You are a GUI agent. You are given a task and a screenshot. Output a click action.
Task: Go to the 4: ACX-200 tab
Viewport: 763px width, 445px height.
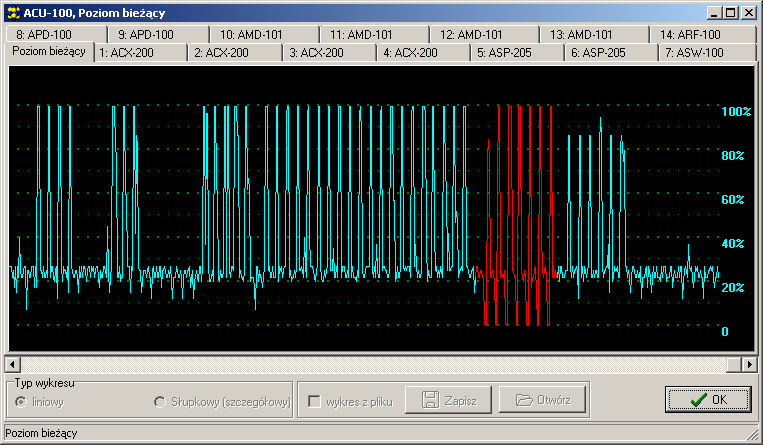pos(424,53)
